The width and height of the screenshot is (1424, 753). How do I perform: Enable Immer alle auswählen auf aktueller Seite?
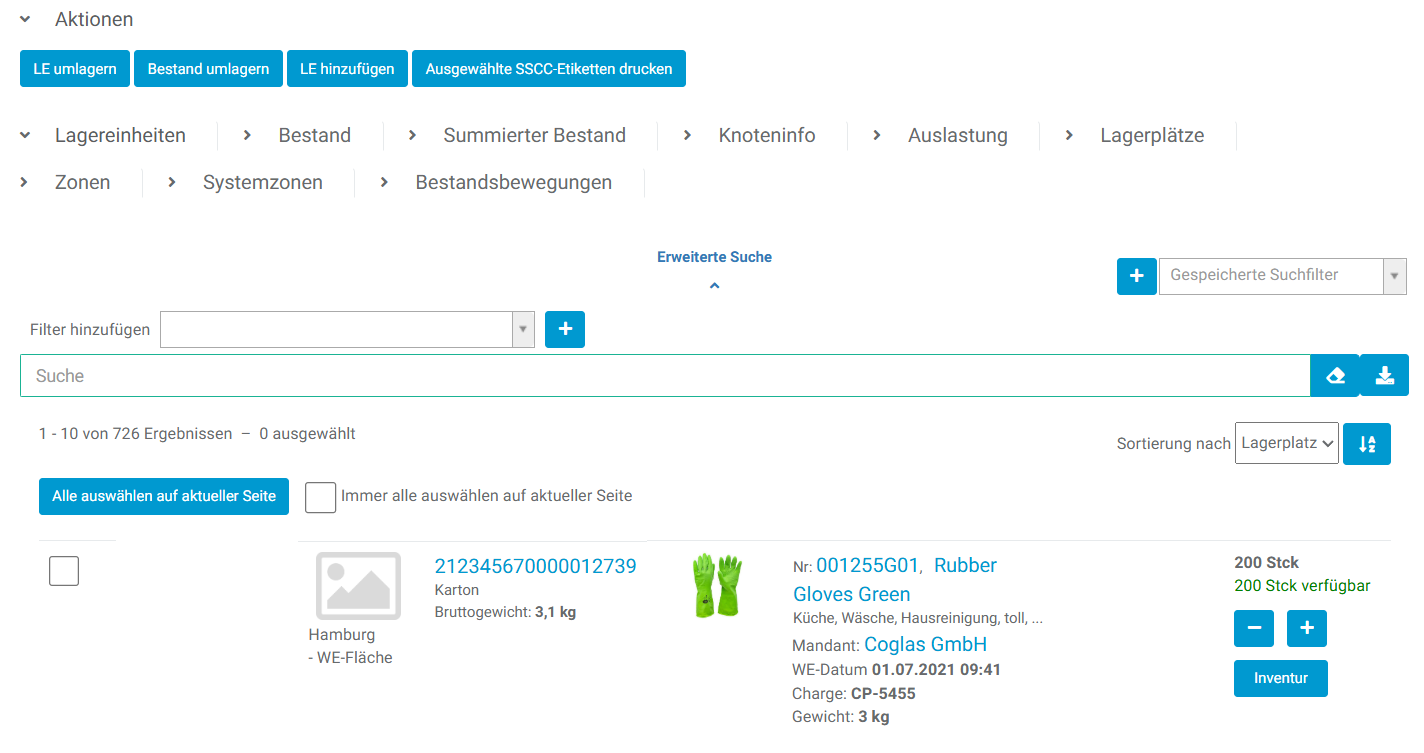coord(320,496)
